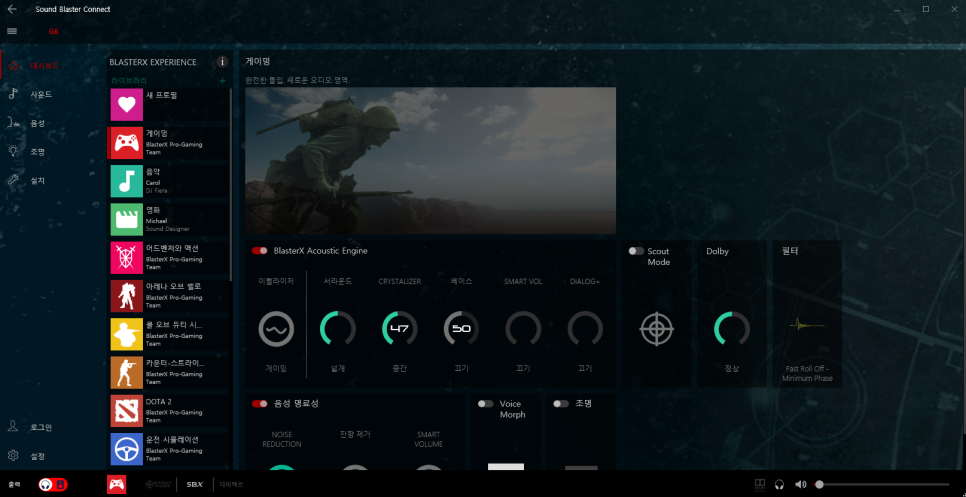Screen dimensions: 966x497
Task: Toggle the 음성 명료성 switch
Action: 259,403
